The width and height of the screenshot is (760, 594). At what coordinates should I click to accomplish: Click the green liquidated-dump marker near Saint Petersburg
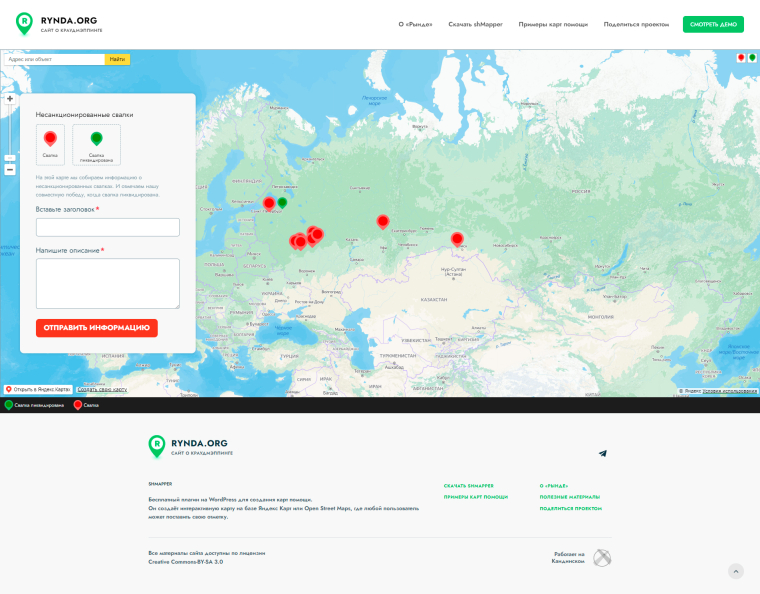pos(282,203)
